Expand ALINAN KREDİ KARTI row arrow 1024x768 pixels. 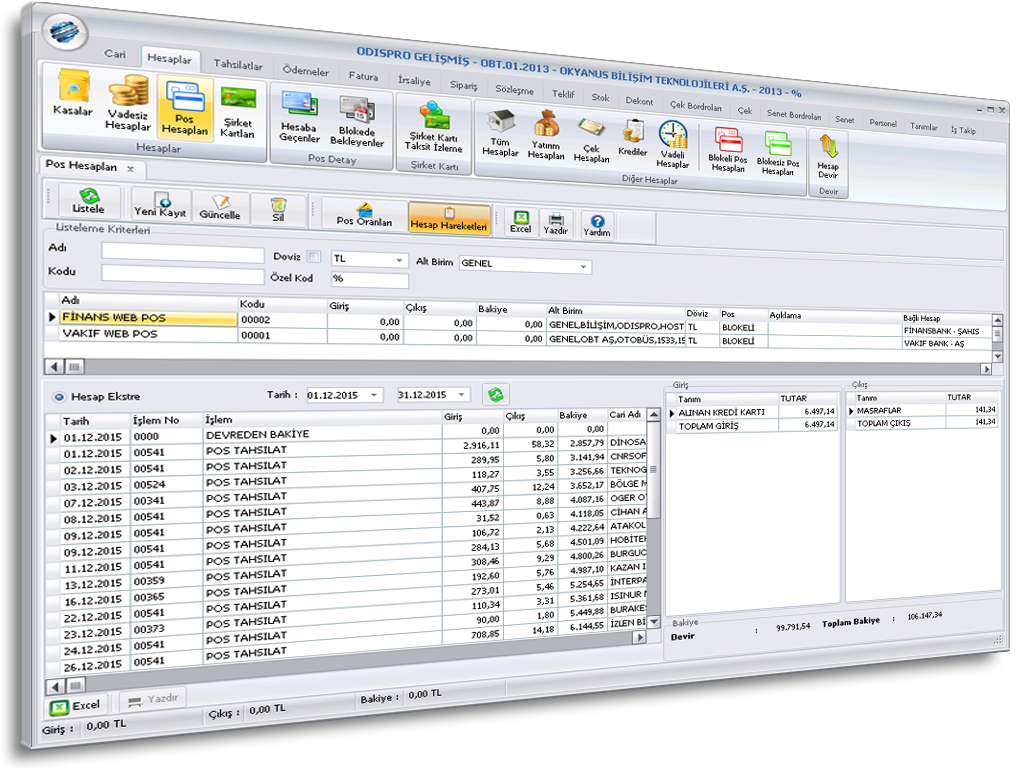672,413
